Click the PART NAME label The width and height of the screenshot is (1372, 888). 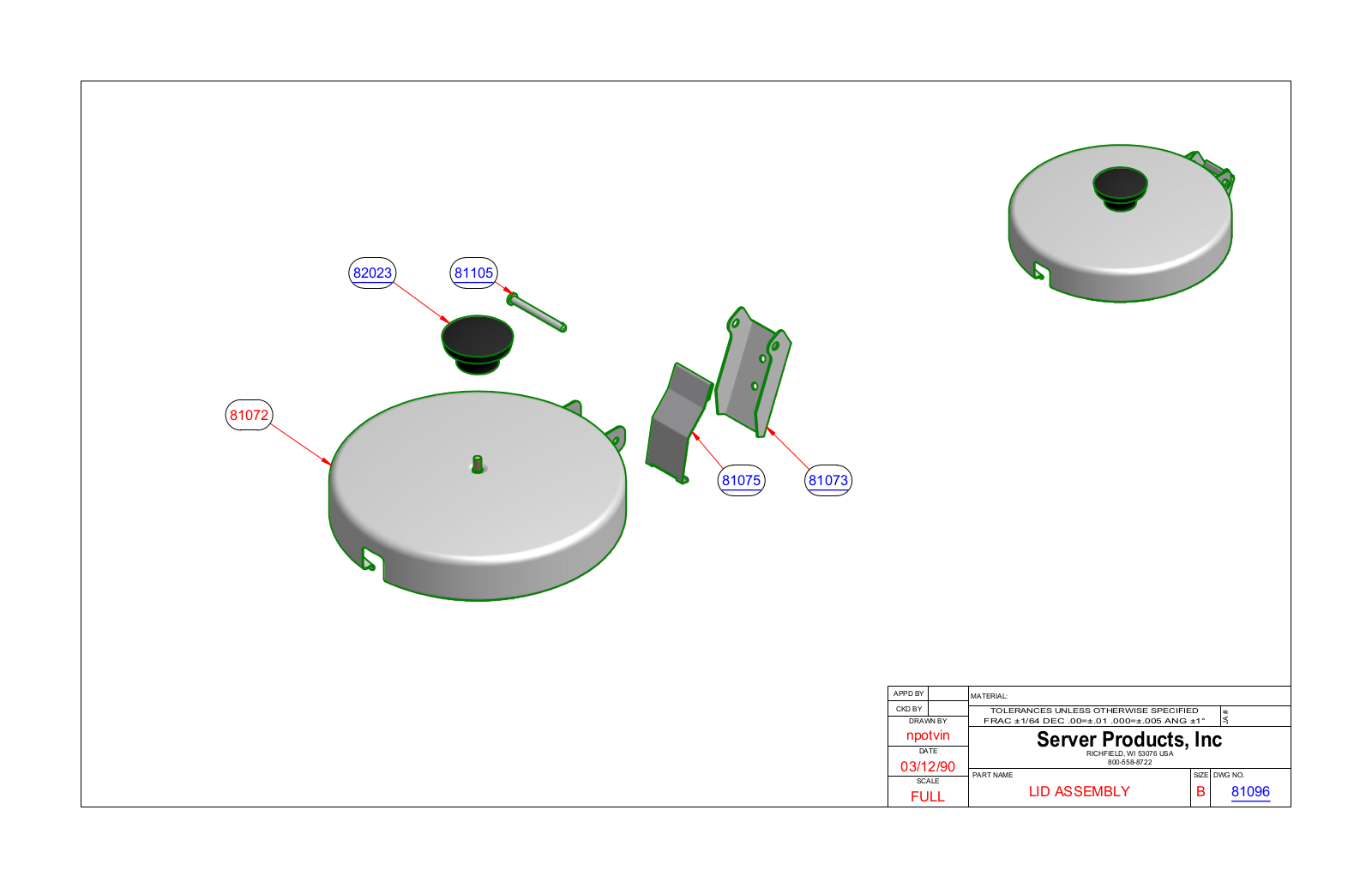[992, 775]
